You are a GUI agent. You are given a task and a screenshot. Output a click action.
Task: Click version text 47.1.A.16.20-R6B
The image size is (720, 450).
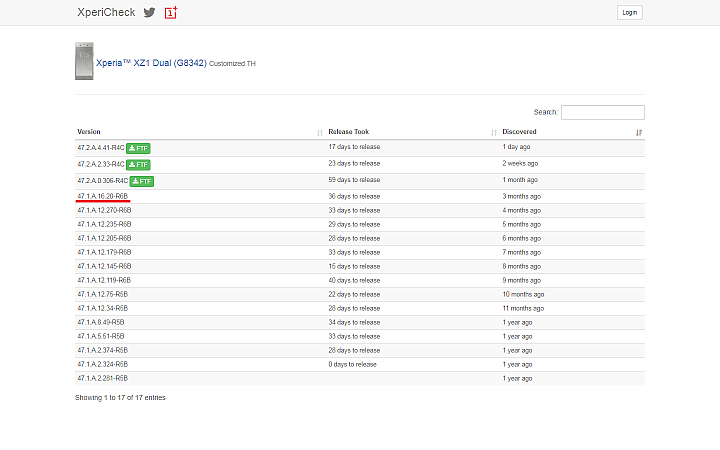point(102,196)
